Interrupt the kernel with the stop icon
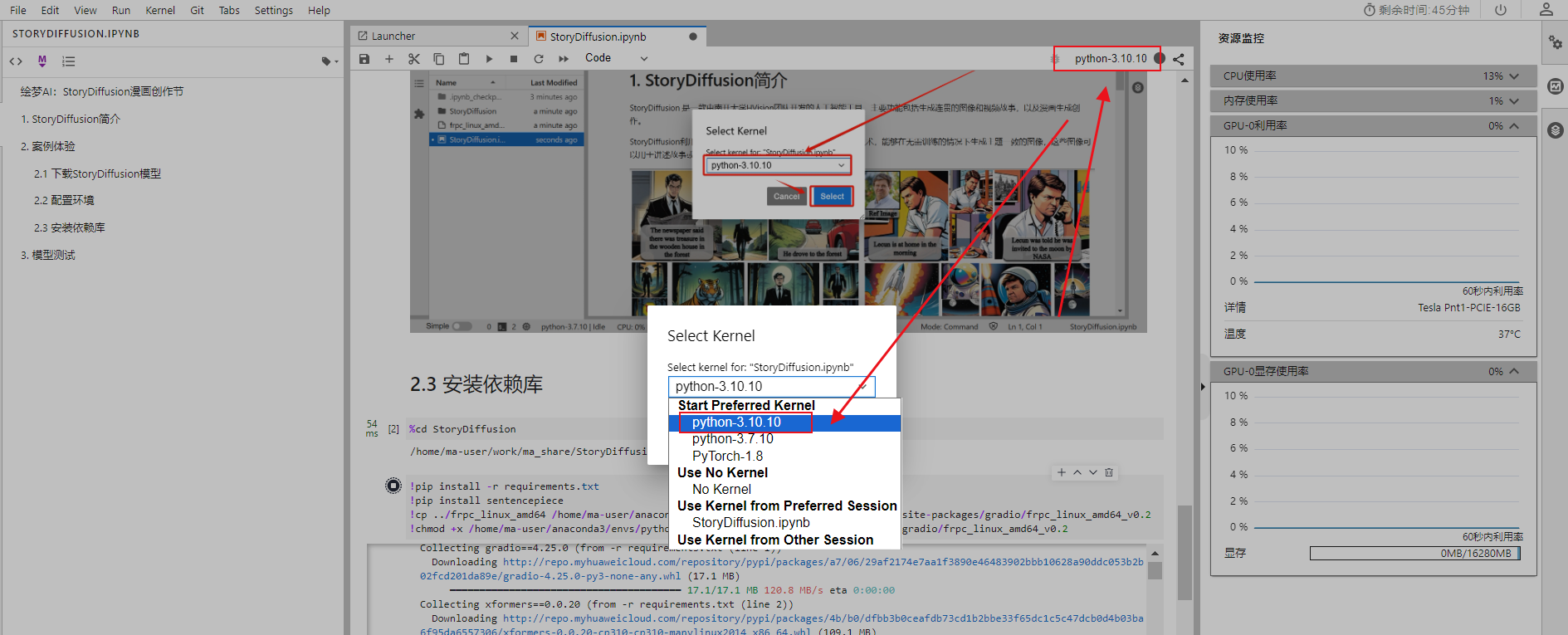 [514, 59]
